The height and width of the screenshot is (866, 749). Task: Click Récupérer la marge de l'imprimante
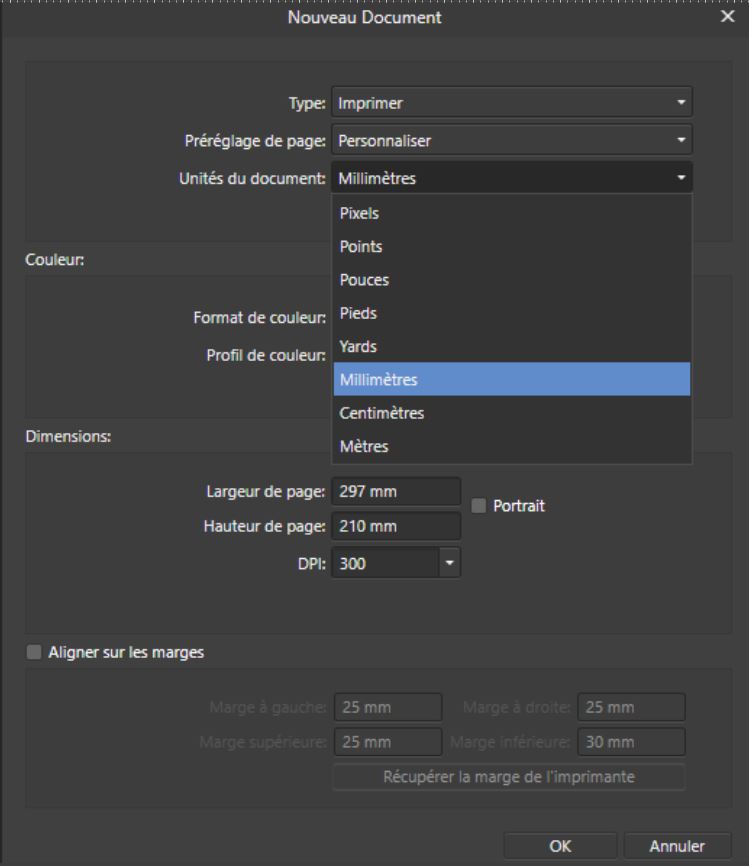[509, 777]
